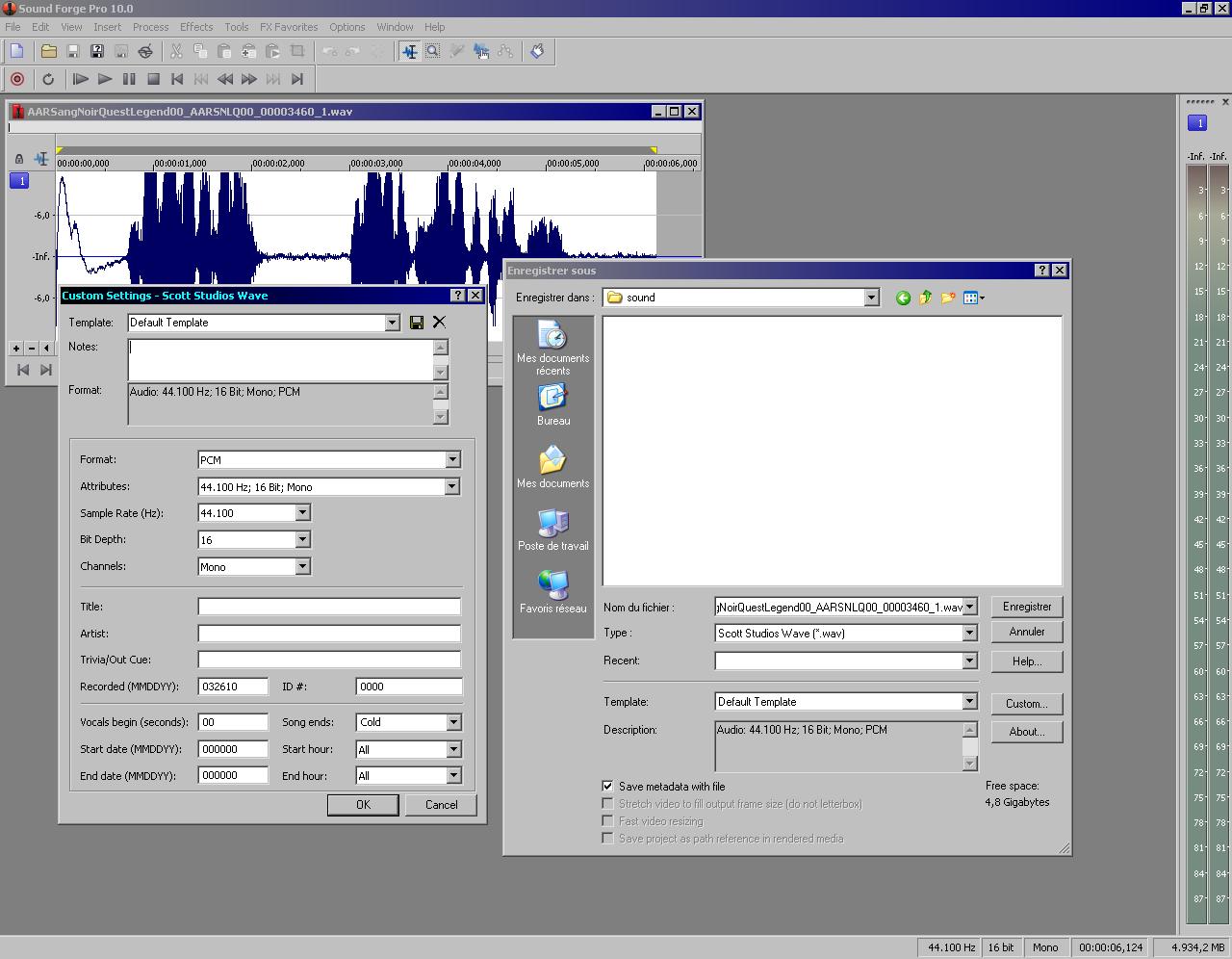
Task: Click the Artist input field
Action: pos(329,634)
